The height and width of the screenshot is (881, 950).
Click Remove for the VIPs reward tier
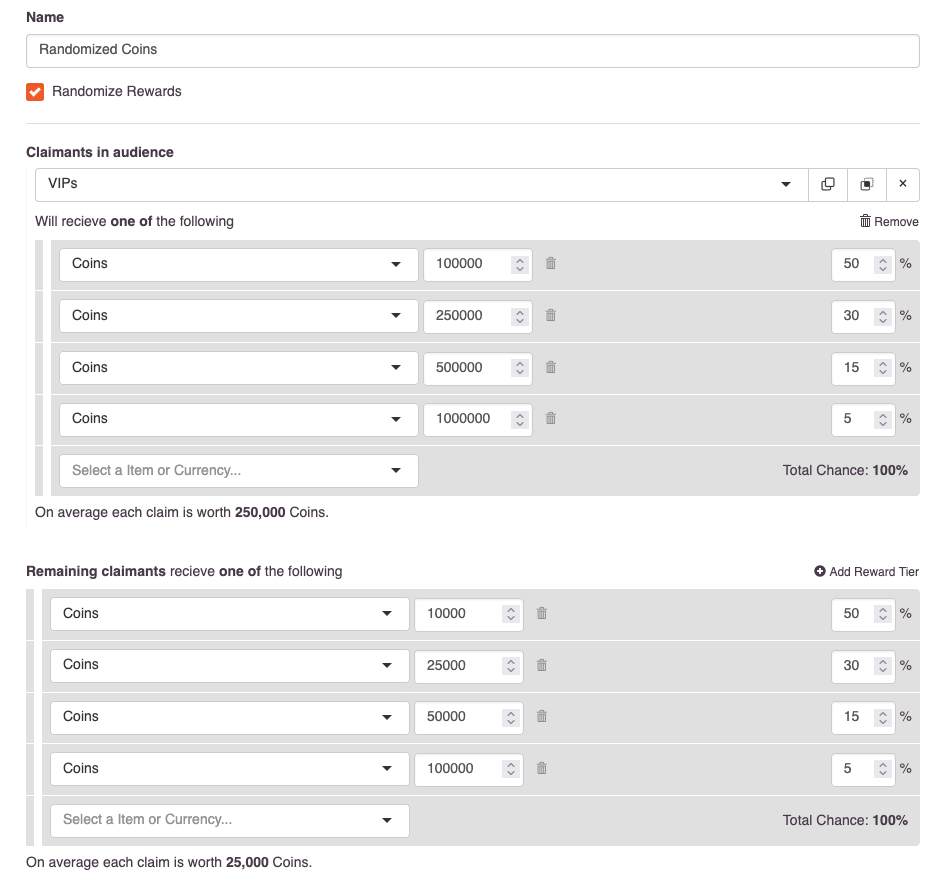[889, 222]
